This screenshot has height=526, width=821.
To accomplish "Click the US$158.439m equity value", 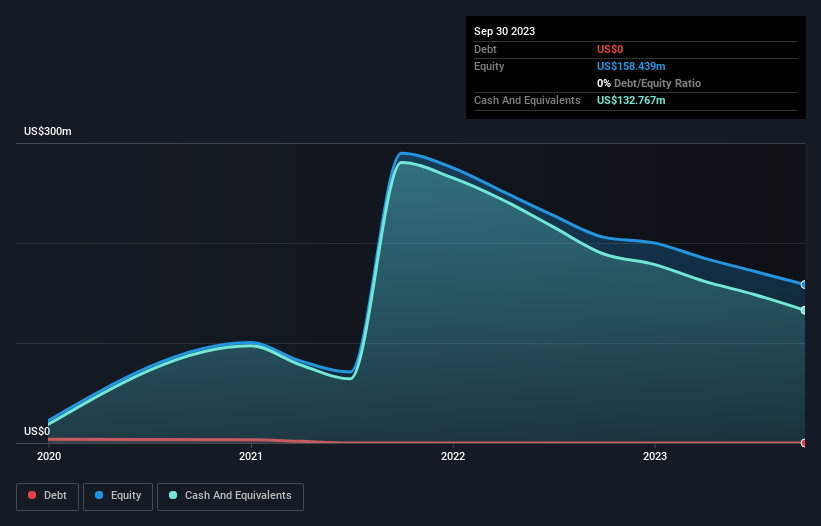I will pyautogui.click(x=631, y=66).
